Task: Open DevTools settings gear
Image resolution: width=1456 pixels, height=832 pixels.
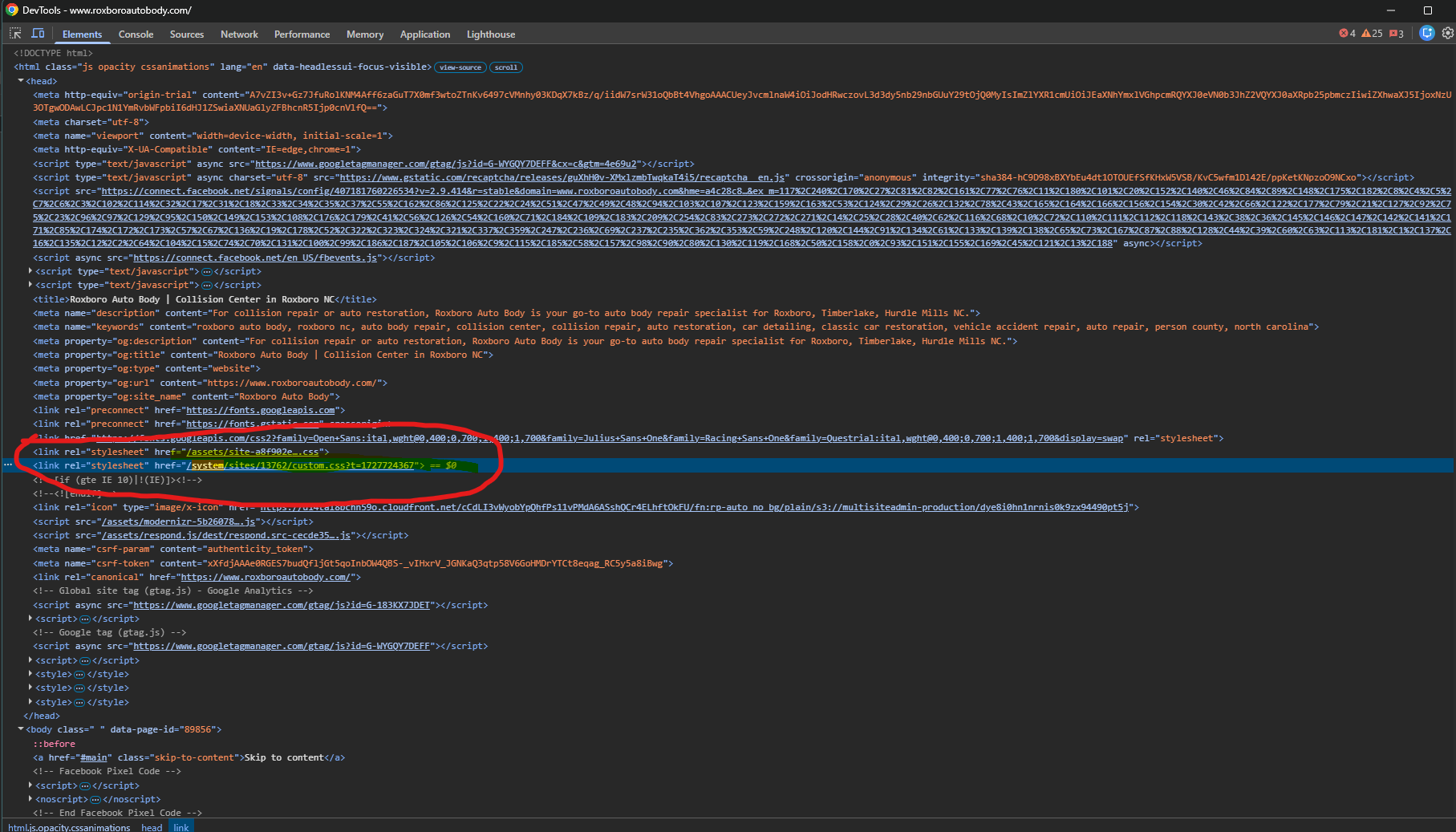Action: click(x=1447, y=33)
